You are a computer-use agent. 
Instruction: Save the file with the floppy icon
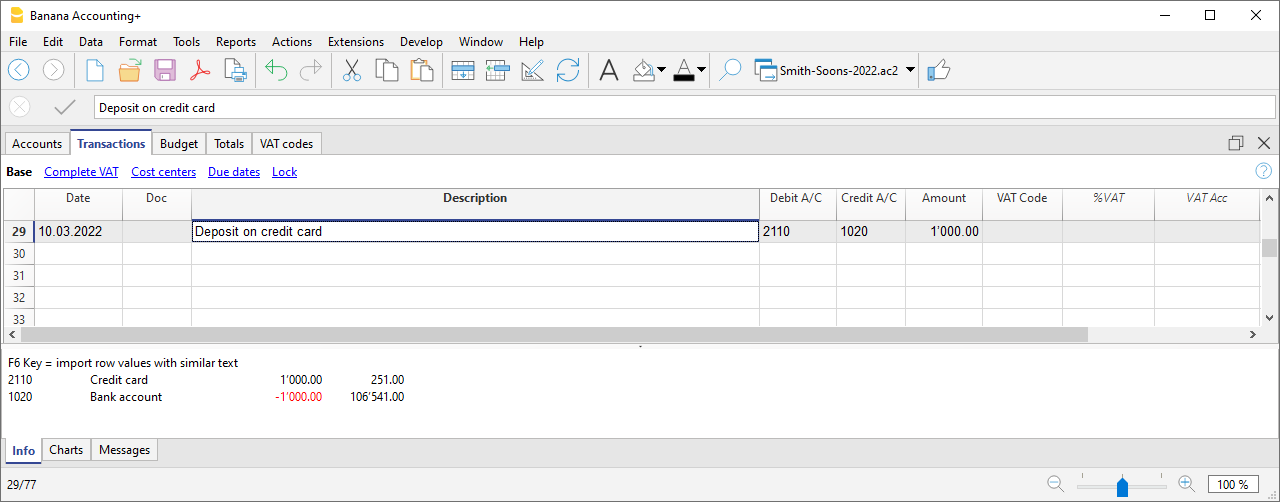coord(165,70)
